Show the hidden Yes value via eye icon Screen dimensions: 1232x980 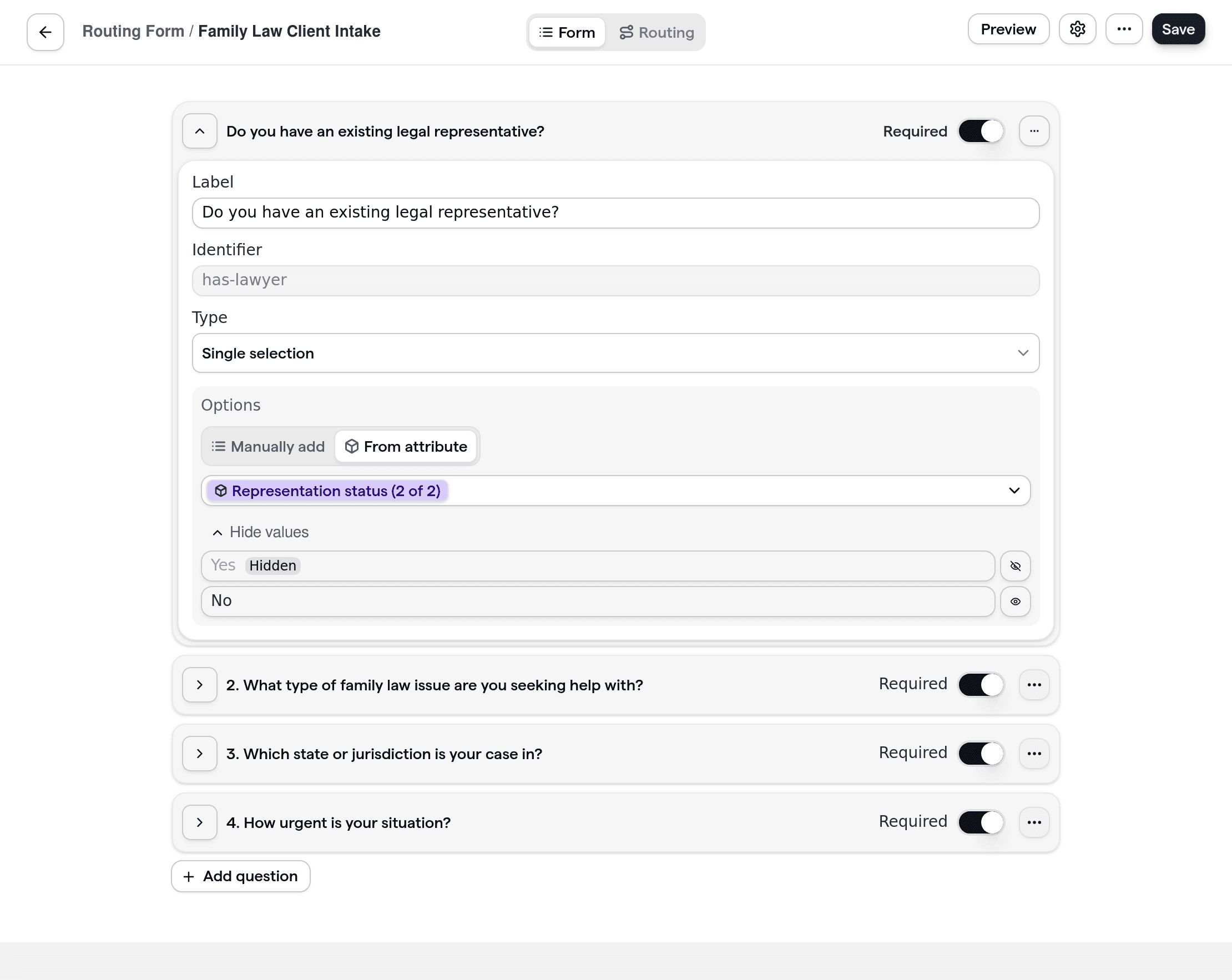(1016, 565)
